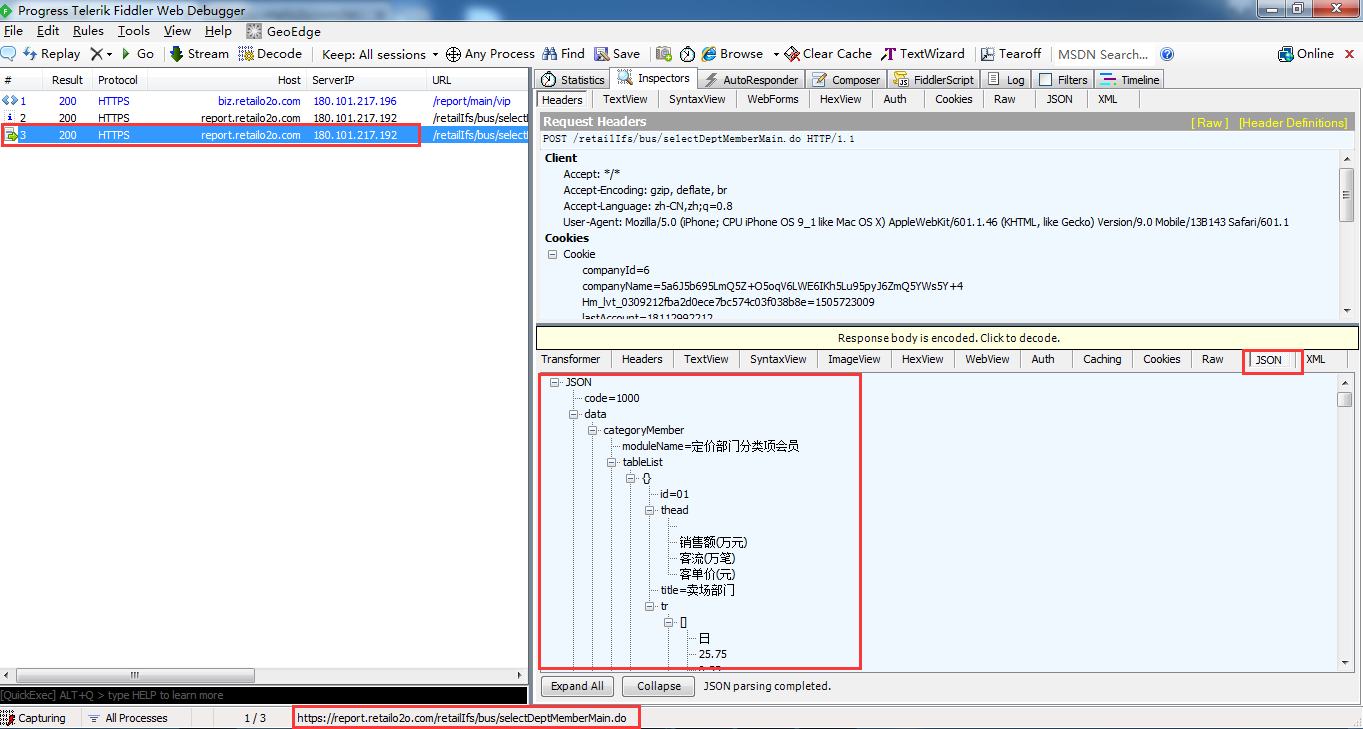This screenshot has height=729, width=1363.
Task: Switch to the Composer tab
Action: pyautogui.click(x=846, y=79)
